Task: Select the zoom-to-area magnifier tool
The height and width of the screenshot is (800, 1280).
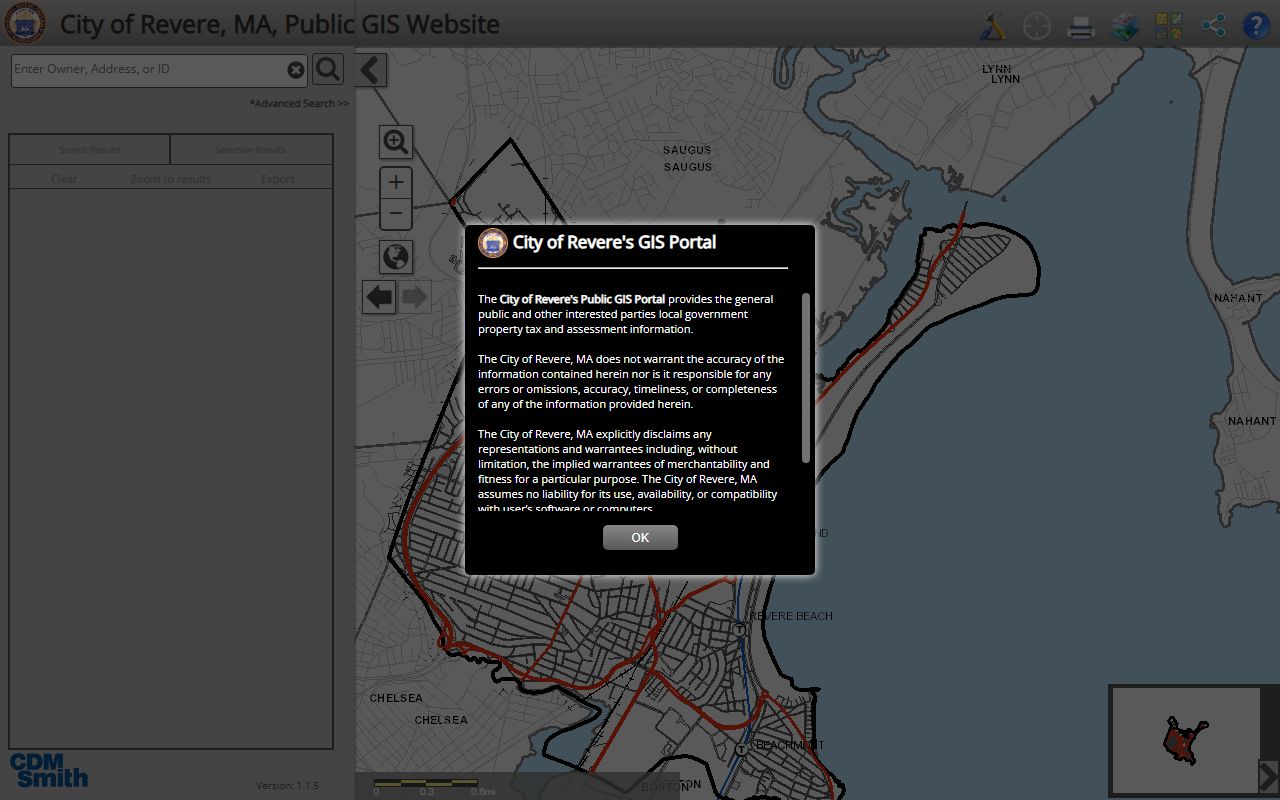Action: coord(397,142)
